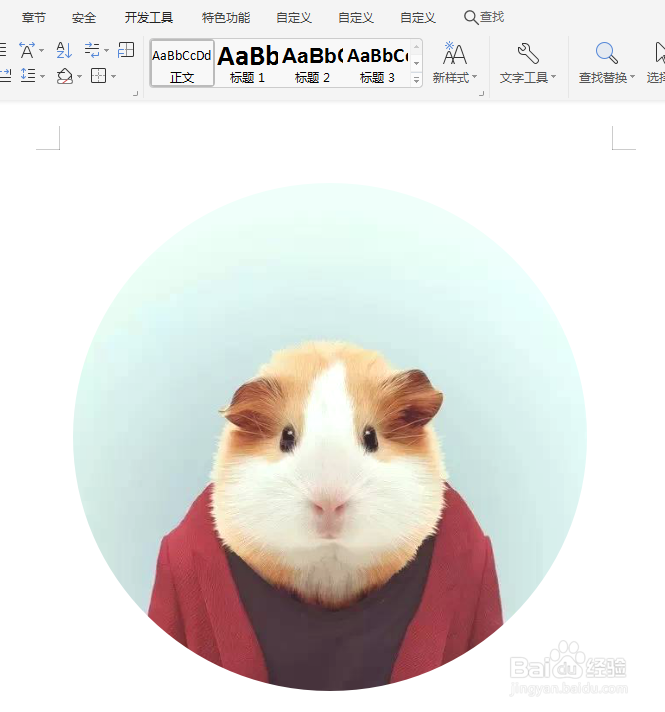Expand the line spacing dropdown arrow
The height and width of the screenshot is (712, 665).
pos(42,76)
